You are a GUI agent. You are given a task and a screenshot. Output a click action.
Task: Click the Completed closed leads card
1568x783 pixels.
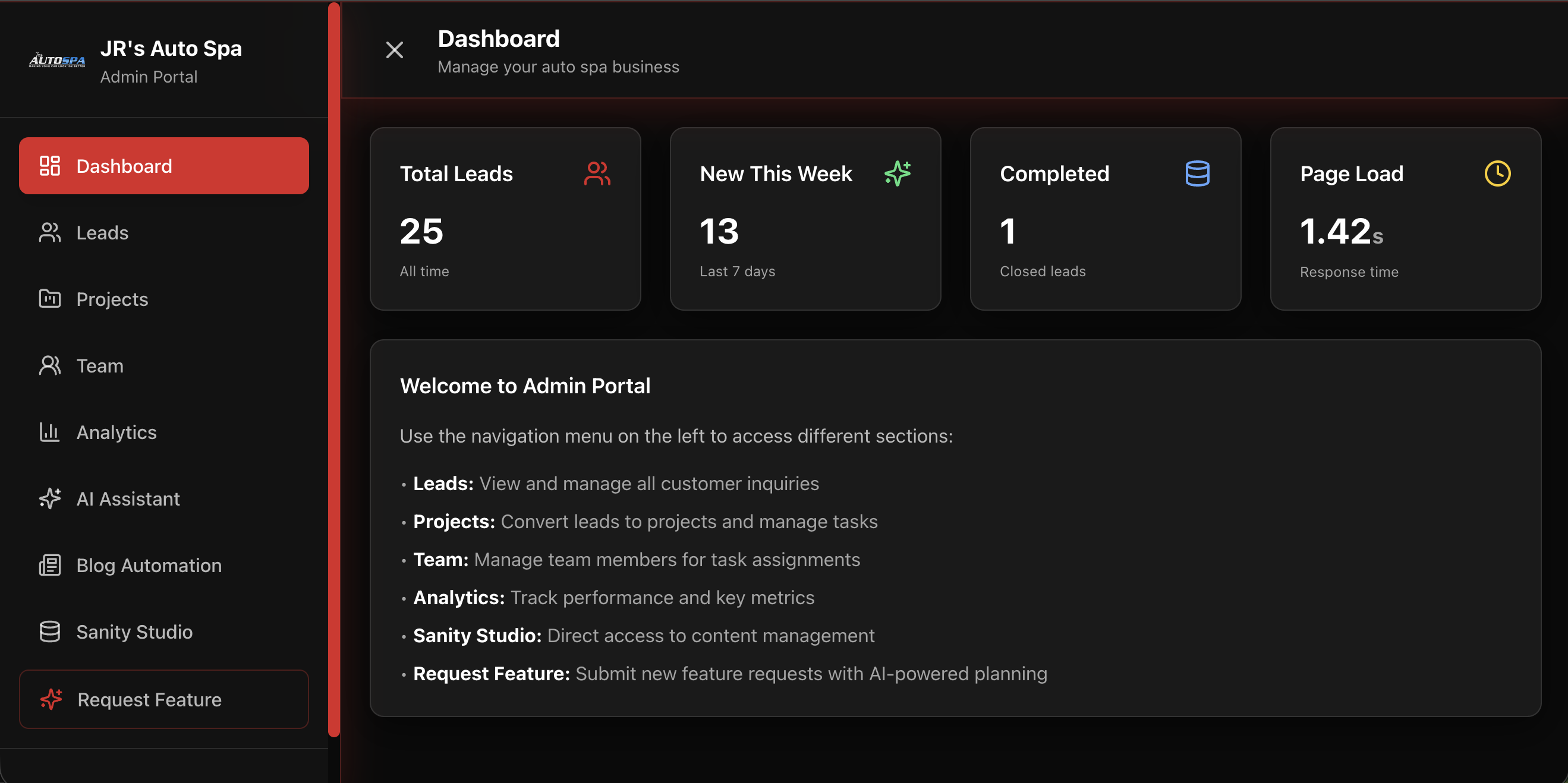(x=1105, y=219)
